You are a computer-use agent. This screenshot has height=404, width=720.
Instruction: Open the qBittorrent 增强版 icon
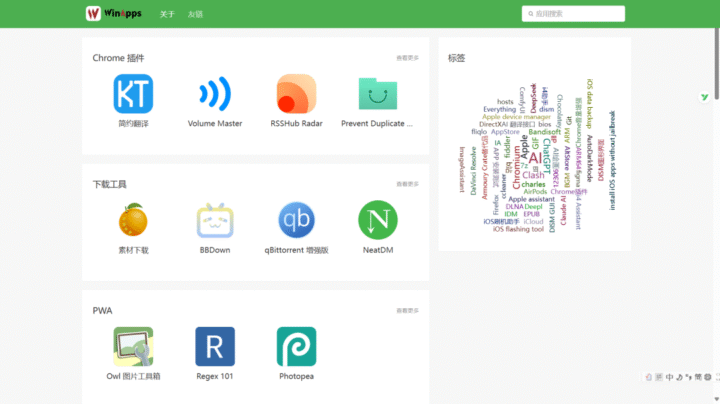296,220
